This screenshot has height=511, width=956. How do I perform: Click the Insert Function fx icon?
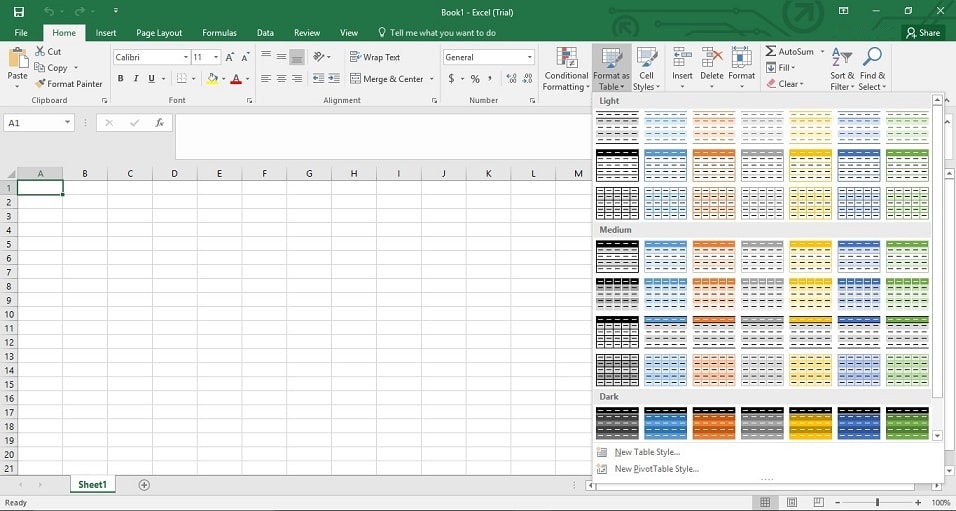[x=160, y=123]
